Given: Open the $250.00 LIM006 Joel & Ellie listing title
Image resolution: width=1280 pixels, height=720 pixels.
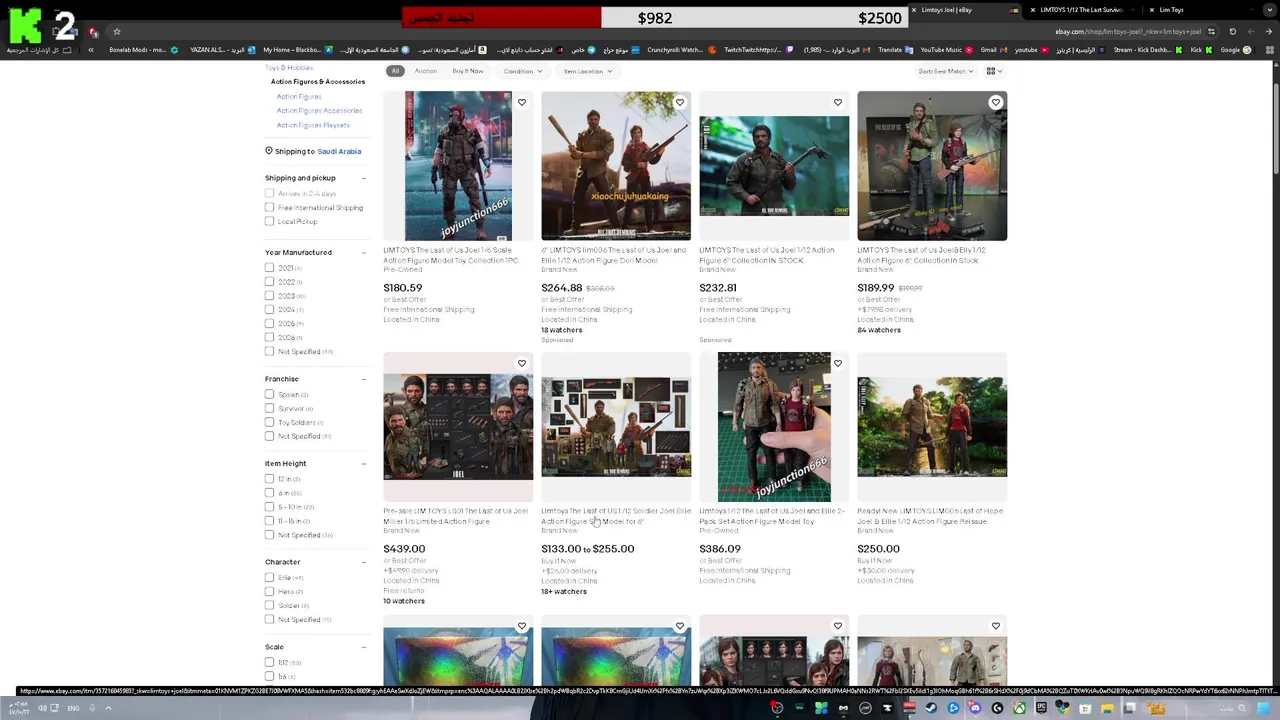Looking at the screenshot, I should (930, 516).
